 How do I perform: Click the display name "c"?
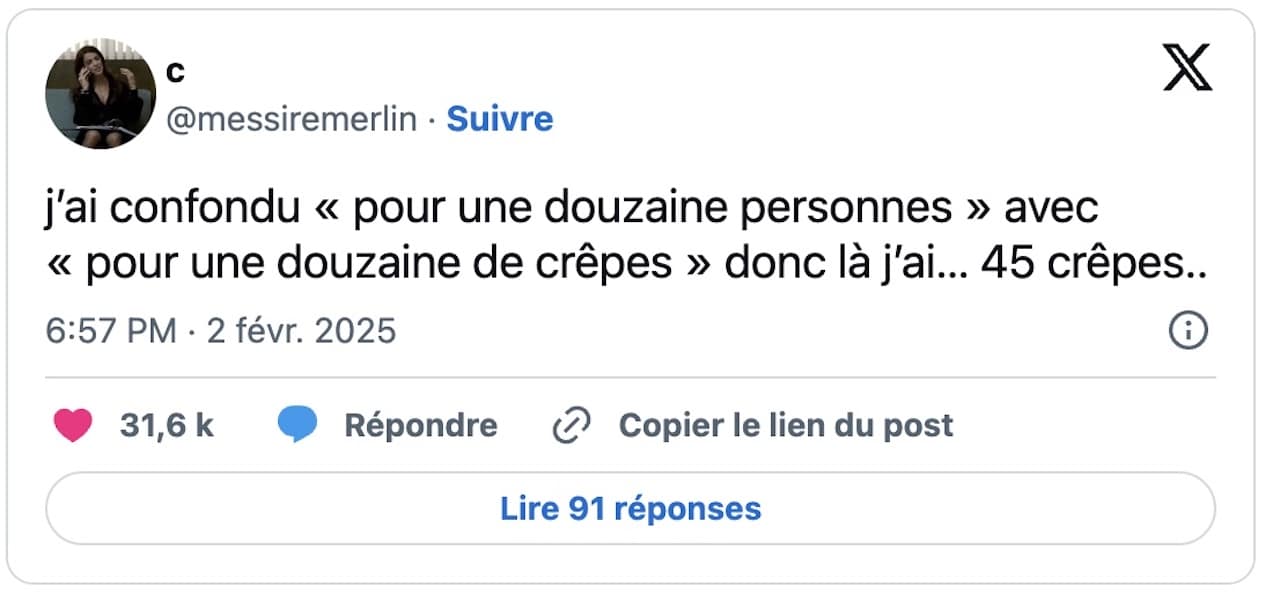pos(175,71)
